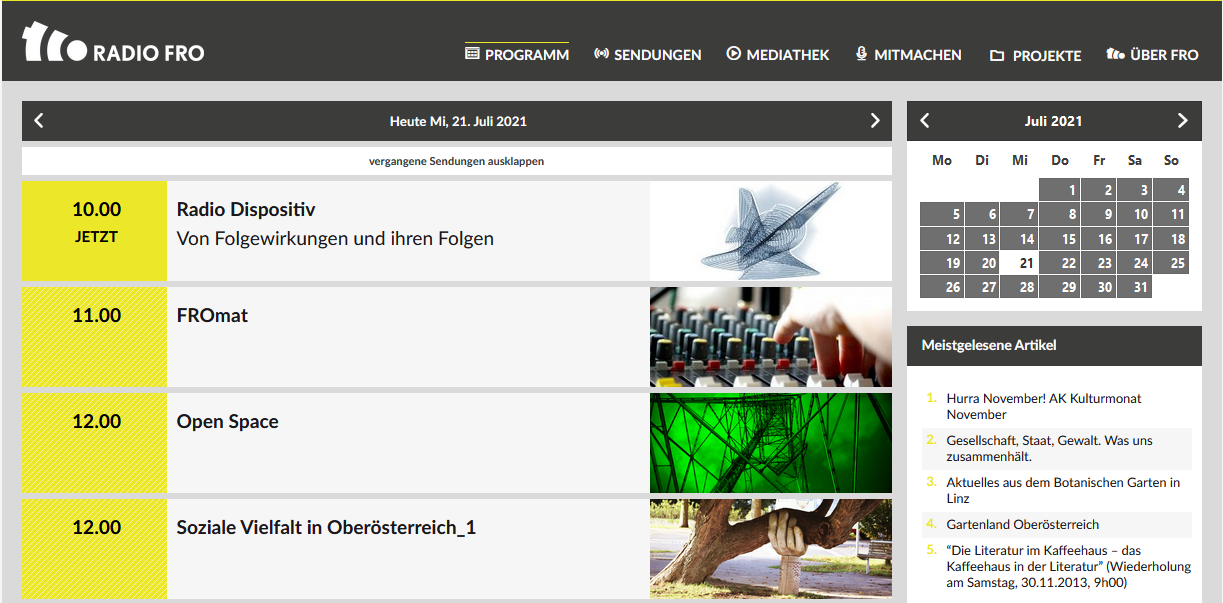
Task: Click the FROmat mixing console thumbnail
Action: pos(771,337)
